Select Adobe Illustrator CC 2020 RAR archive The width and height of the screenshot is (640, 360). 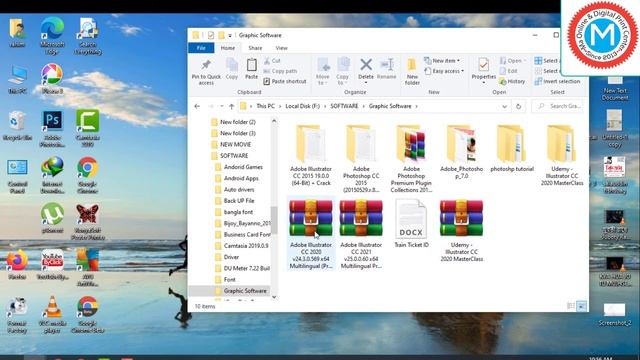(x=311, y=234)
